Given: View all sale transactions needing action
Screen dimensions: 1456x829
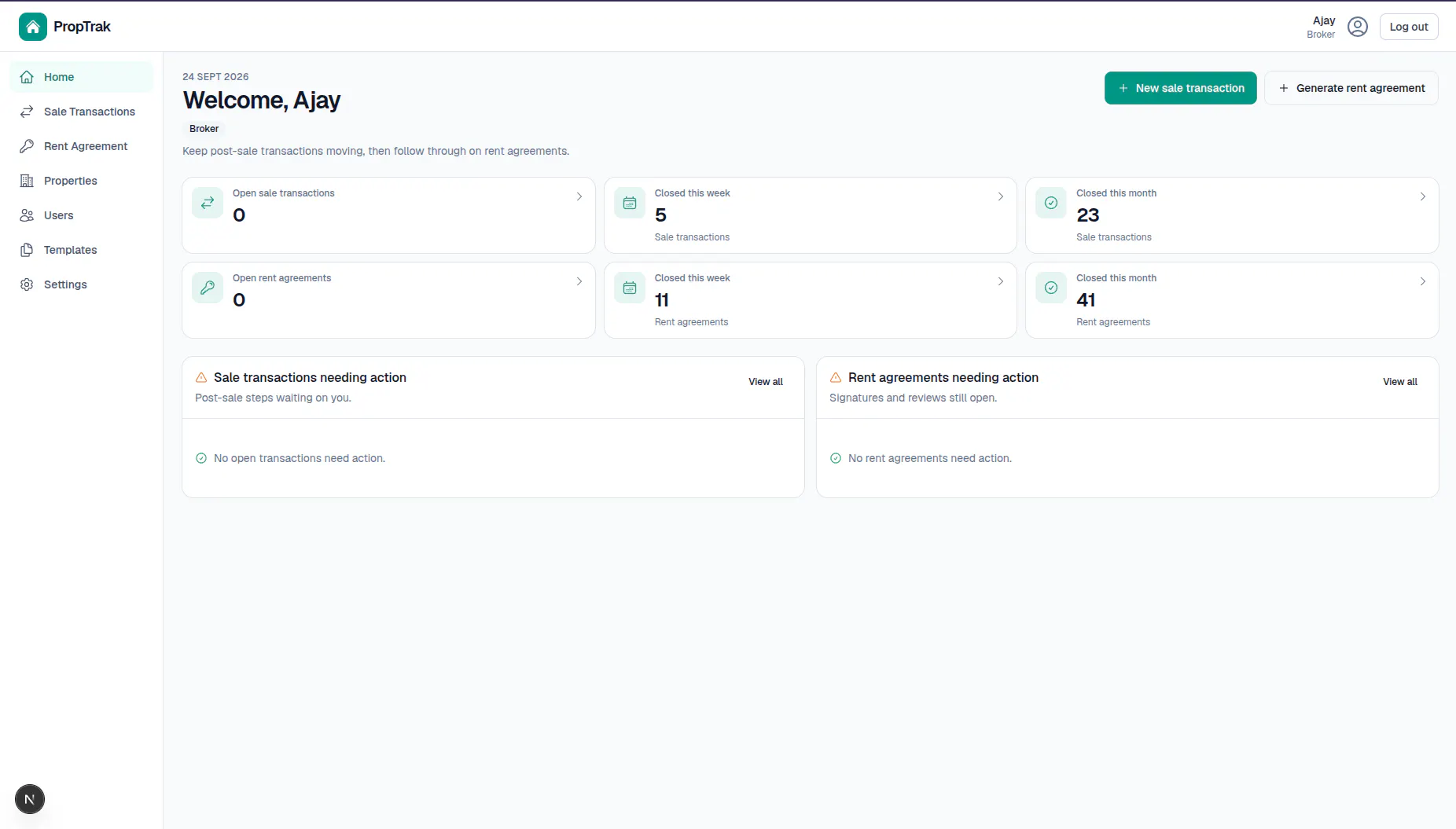Looking at the screenshot, I should pyautogui.click(x=766, y=382).
